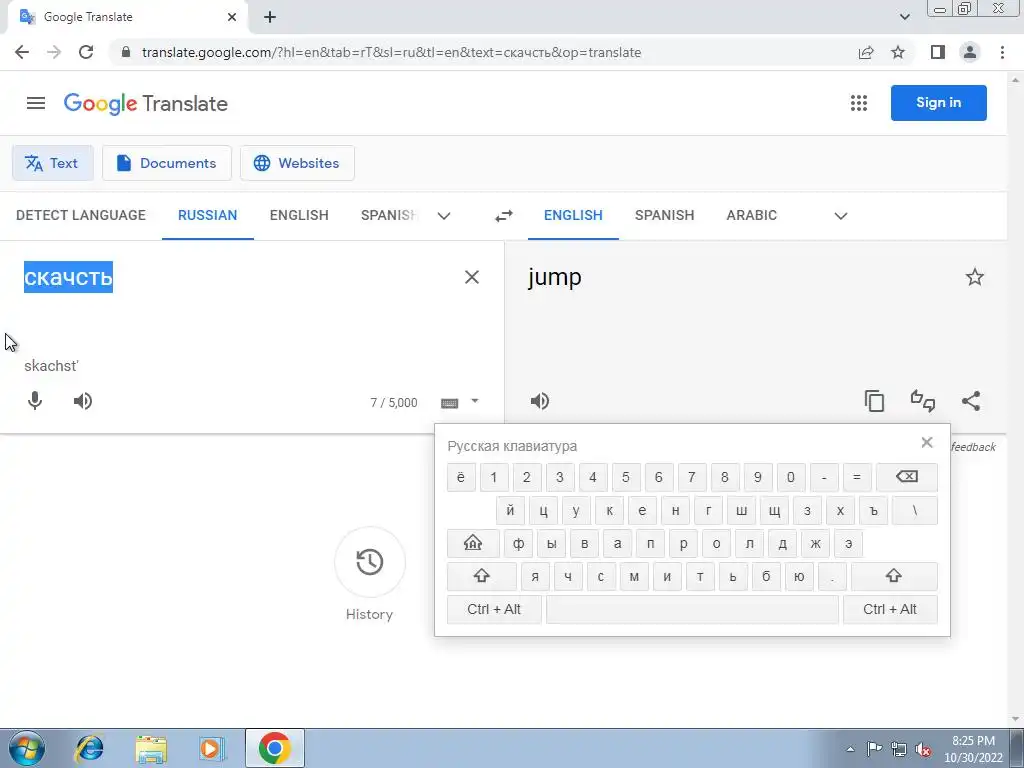Viewport: 1024px width, 768px height.
Task: Open Windows Media Player from taskbar
Action: [212, 748]
